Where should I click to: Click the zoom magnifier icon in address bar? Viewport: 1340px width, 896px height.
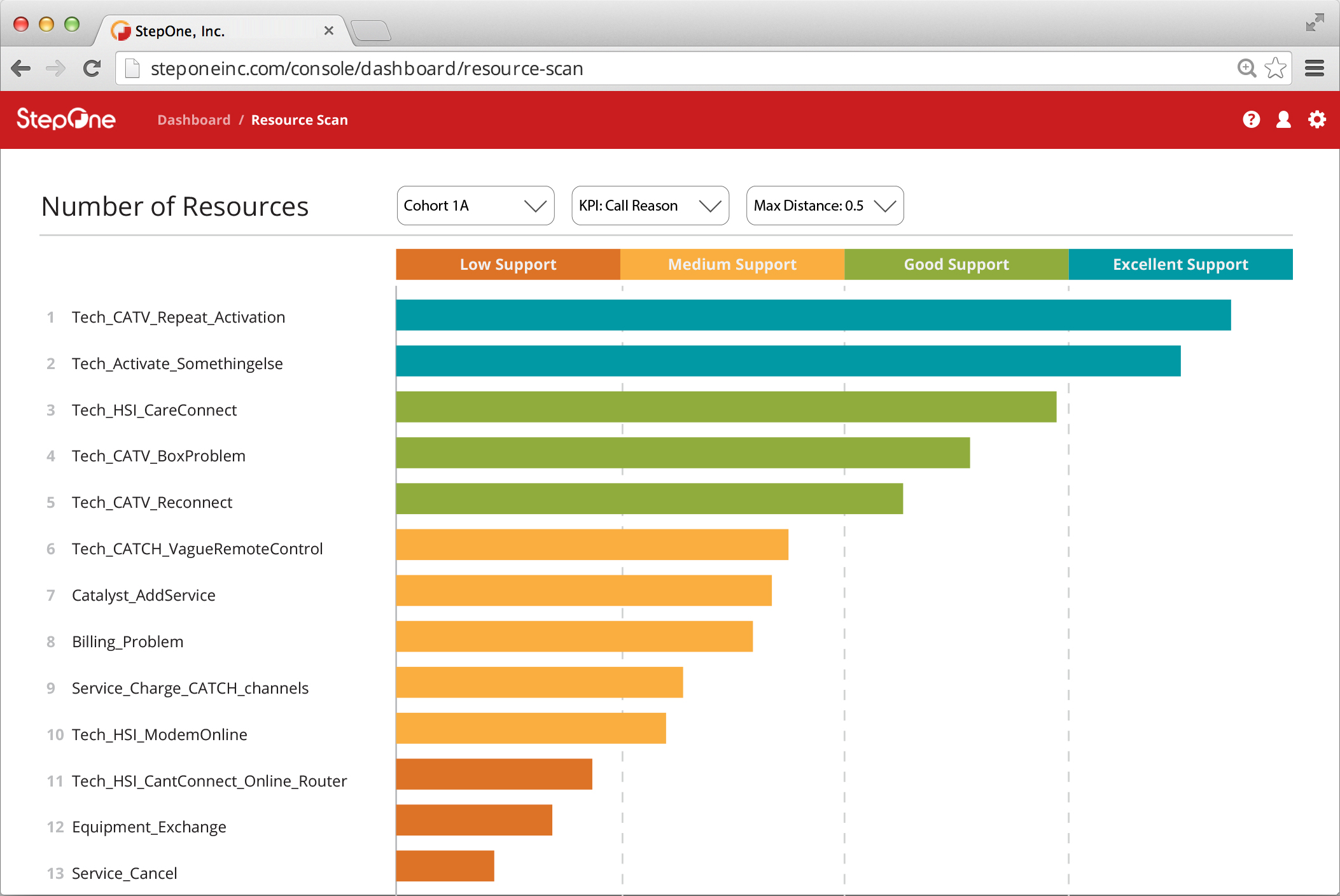coord(1246,68)
